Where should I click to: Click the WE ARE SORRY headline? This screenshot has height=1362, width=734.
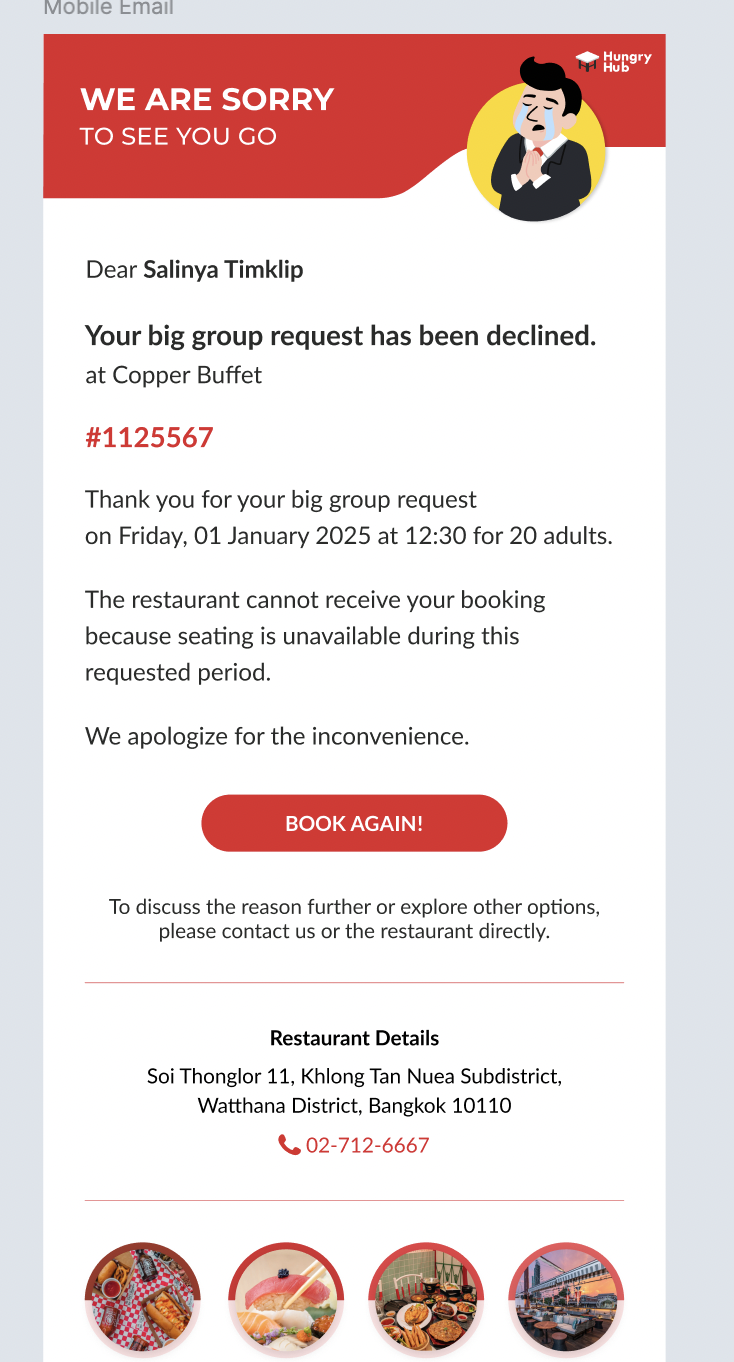[x=207, y=99]
